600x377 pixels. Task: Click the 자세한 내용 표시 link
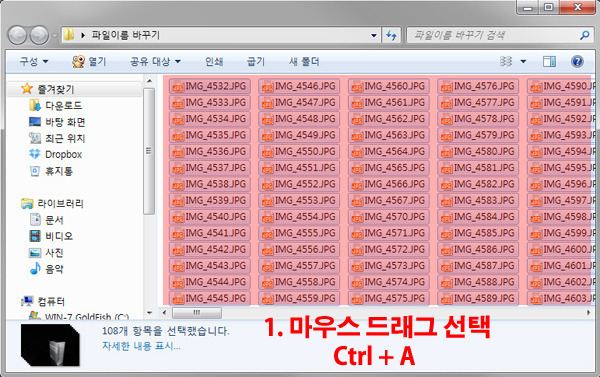pyautogui.click(x=141, y=346)
